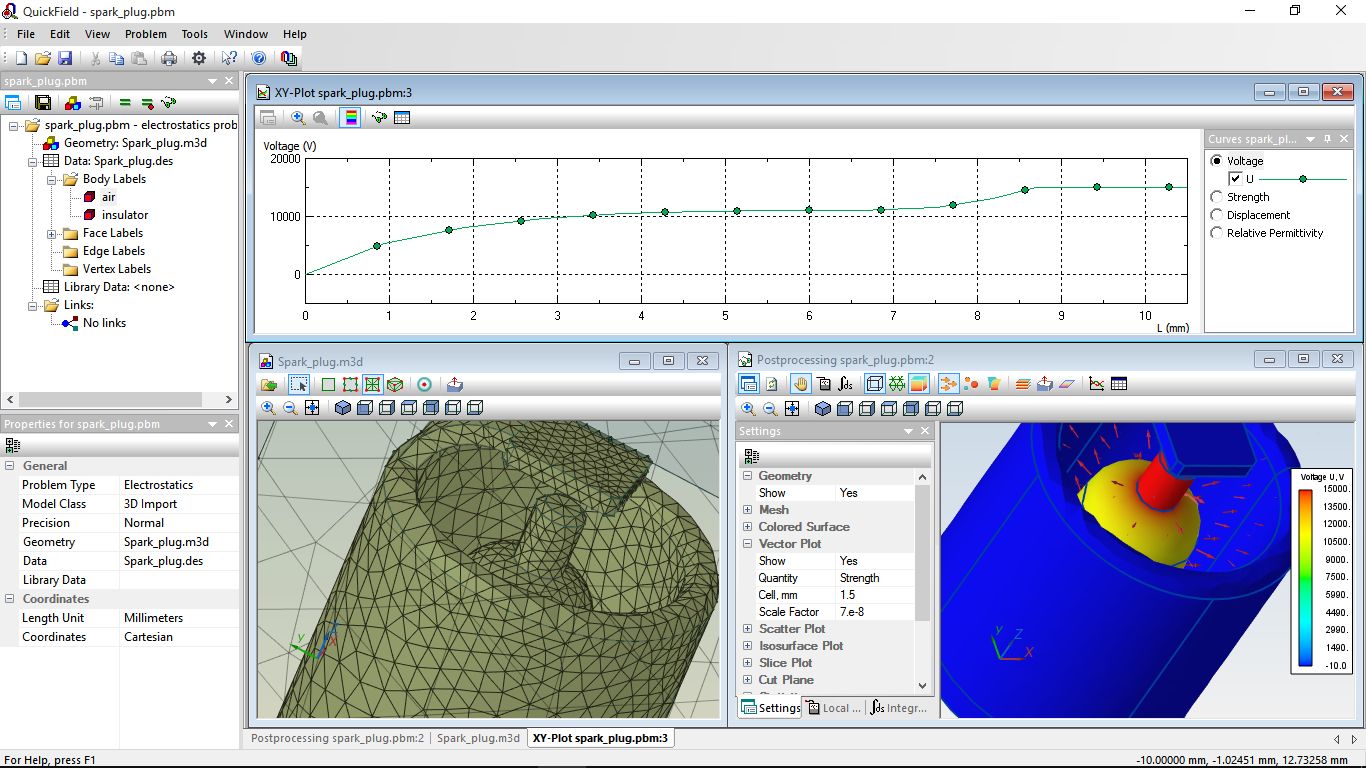Select the Strength radio button

click(1217, 197)
